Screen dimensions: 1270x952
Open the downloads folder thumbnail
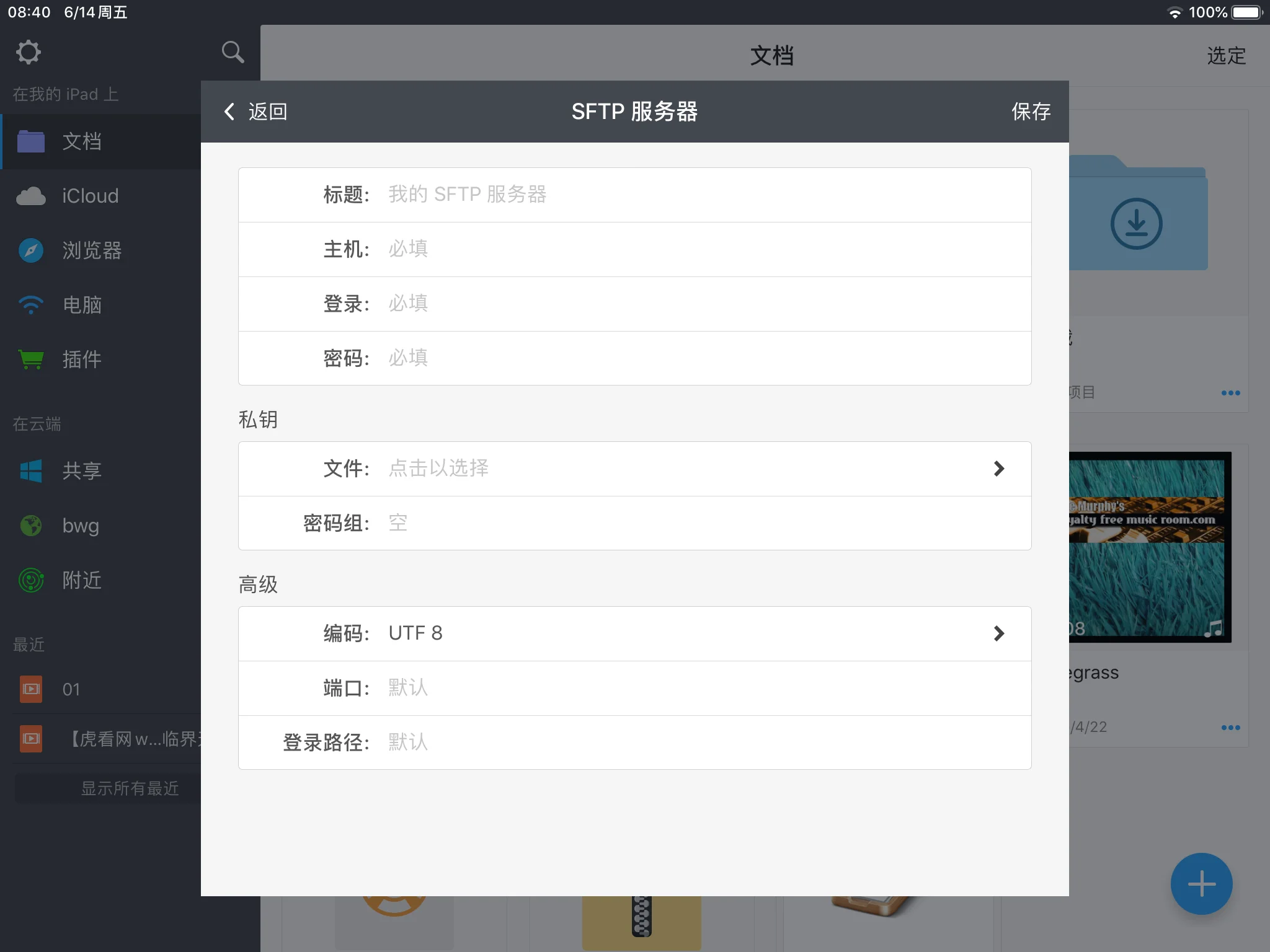(1139, 213)
